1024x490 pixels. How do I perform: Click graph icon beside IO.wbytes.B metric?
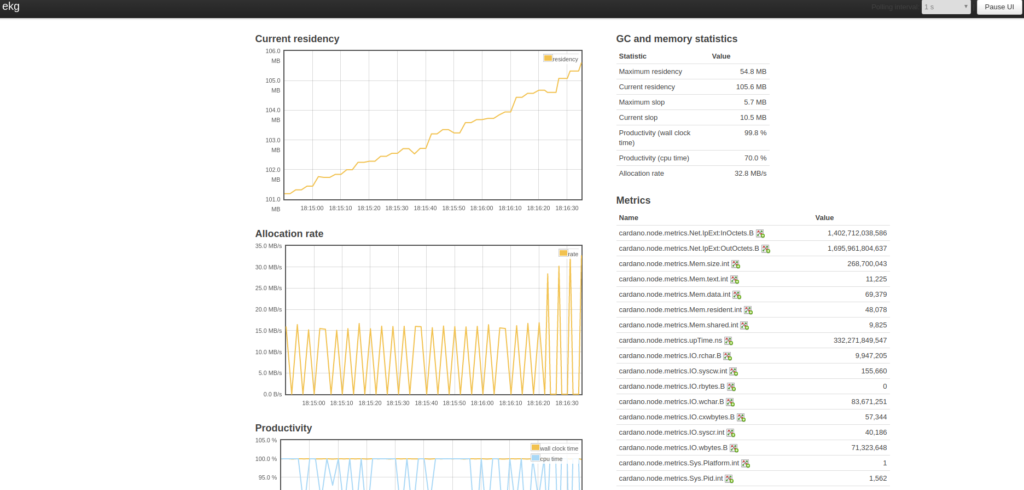[734, 448]
